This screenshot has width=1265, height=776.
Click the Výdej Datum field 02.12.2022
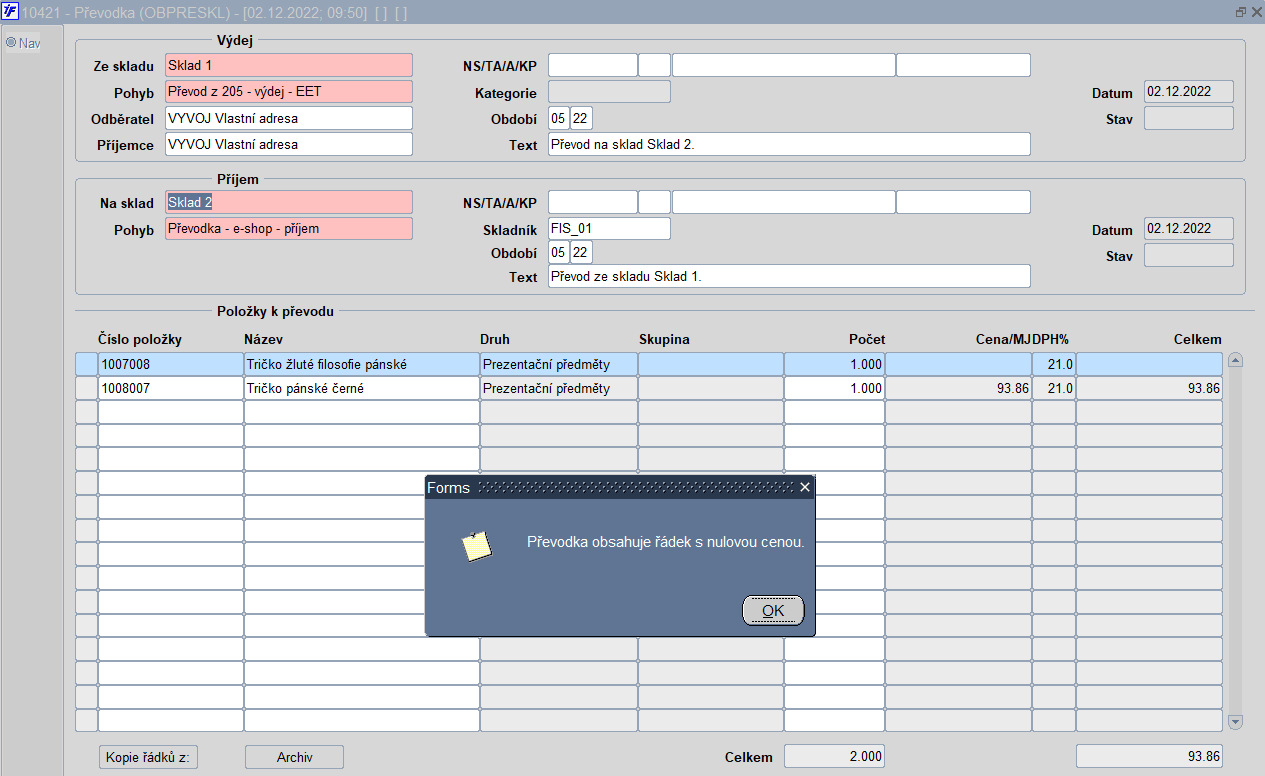1189,91
